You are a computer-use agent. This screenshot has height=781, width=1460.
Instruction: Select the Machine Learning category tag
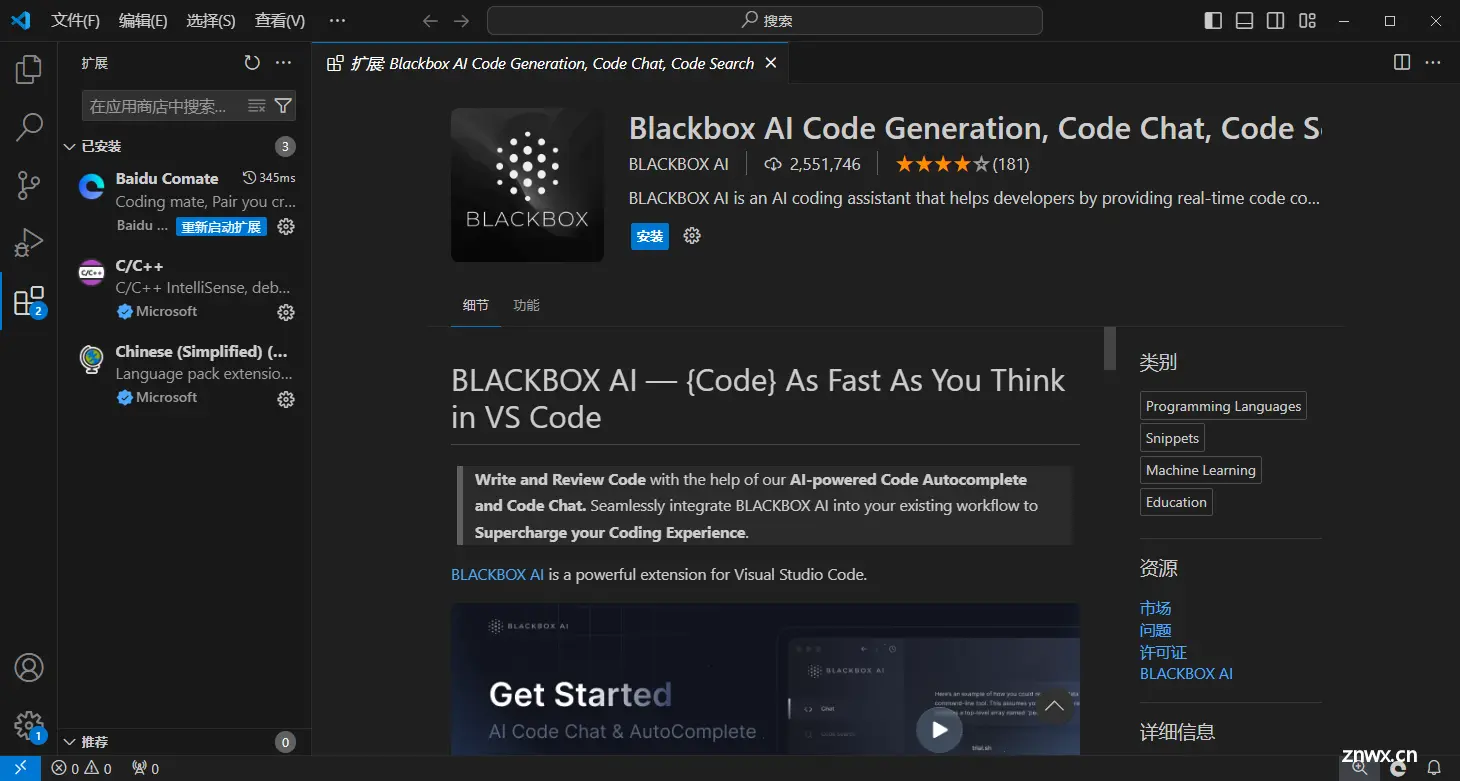pyautogui.click(x=1200, y=470)
